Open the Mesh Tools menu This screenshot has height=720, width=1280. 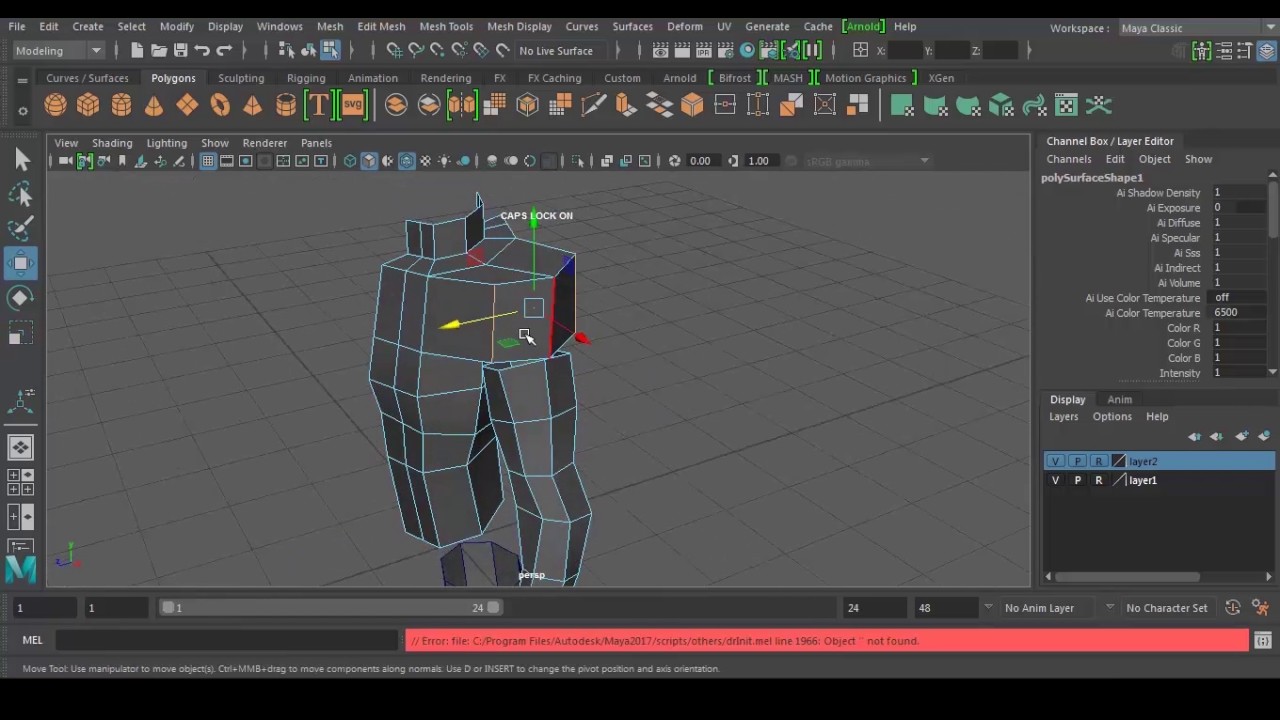pos(446,26)
